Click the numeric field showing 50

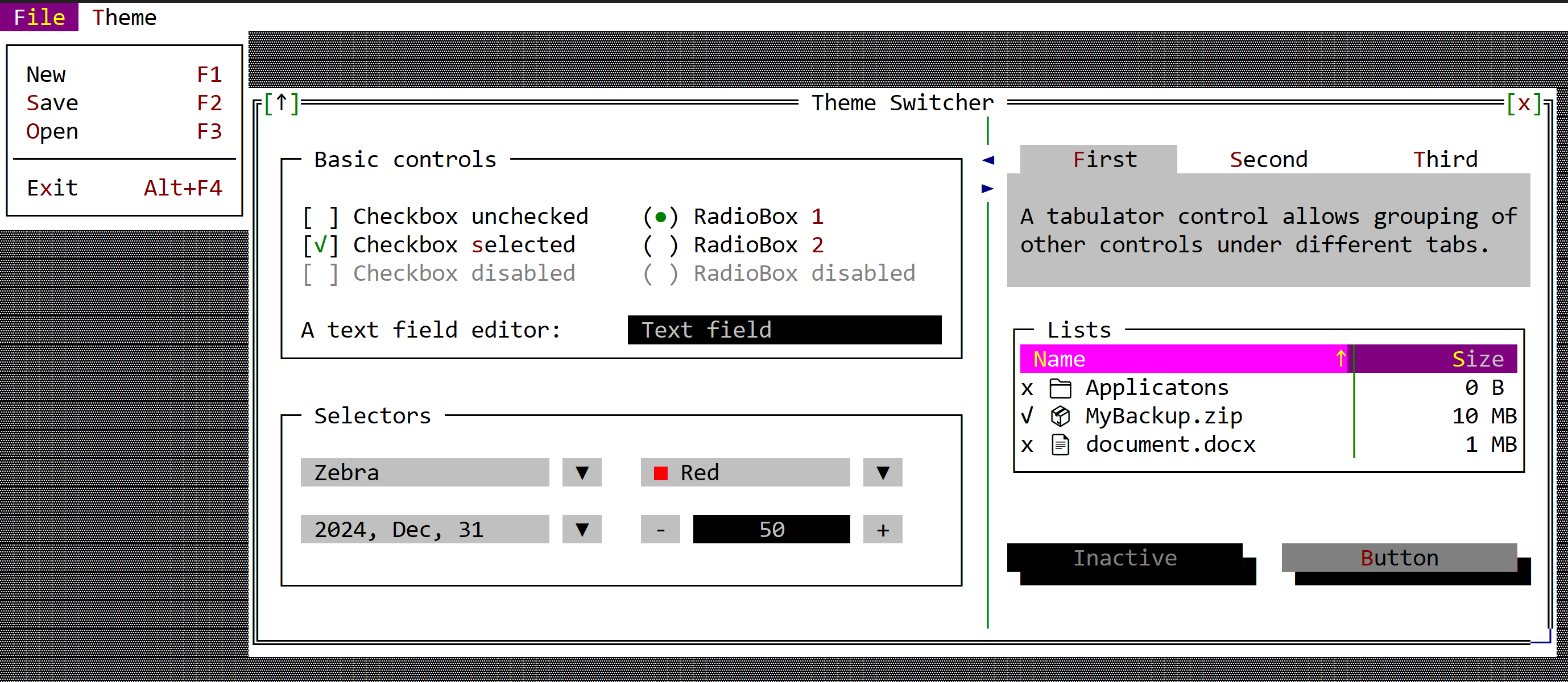point(772,529)
